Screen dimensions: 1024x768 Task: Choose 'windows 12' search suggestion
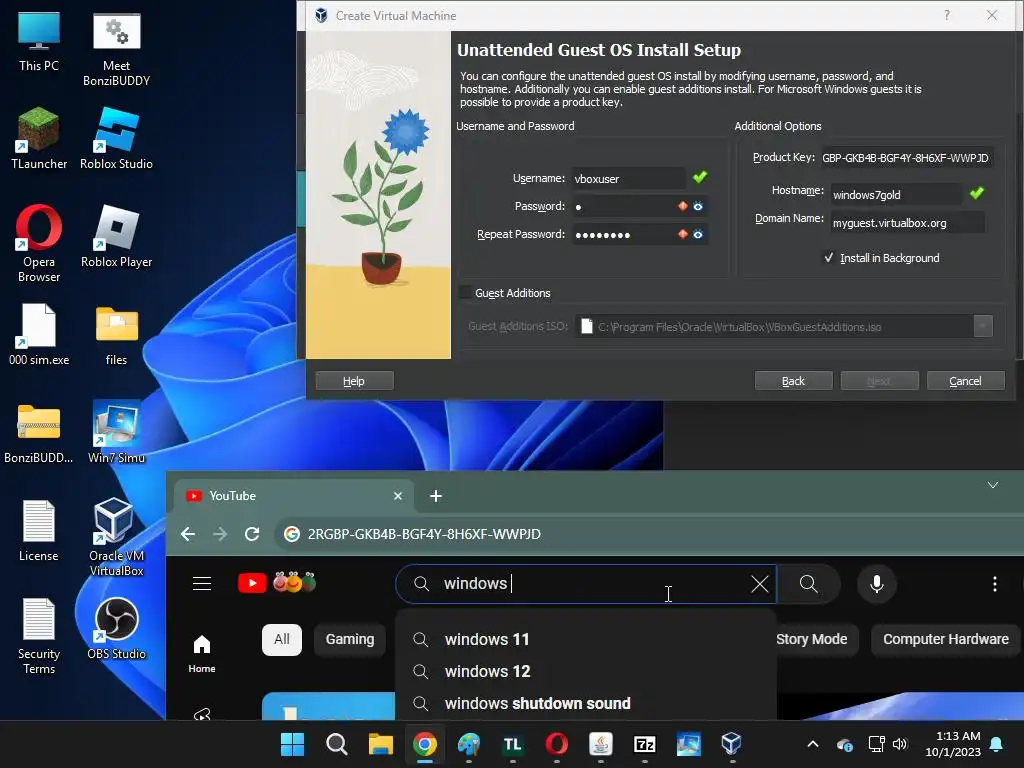click(586, 671)
